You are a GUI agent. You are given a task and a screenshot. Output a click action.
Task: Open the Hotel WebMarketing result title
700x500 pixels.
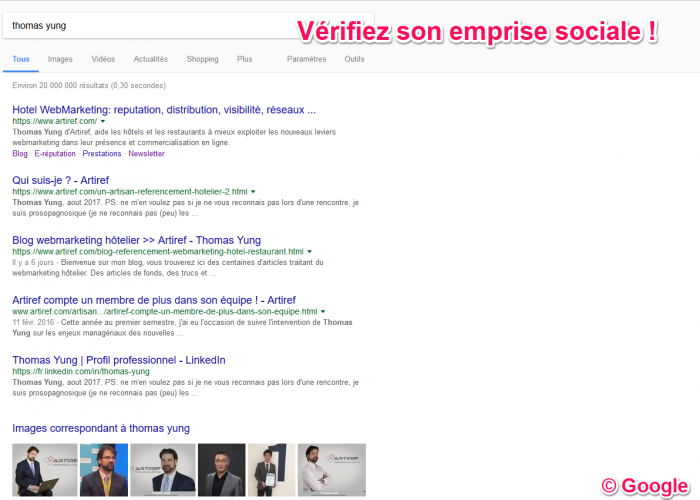tap(164, 110)
